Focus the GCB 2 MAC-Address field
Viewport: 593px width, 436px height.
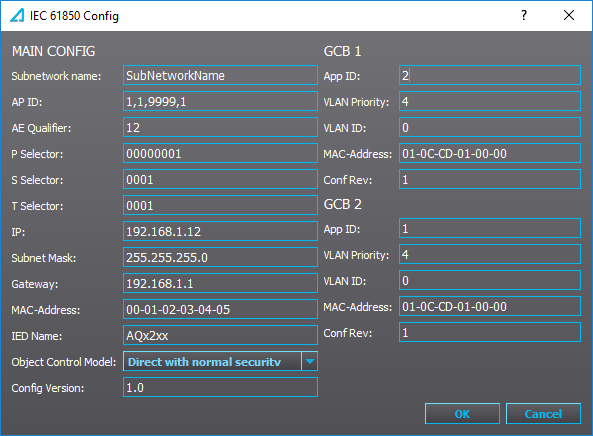pos(490,306)
